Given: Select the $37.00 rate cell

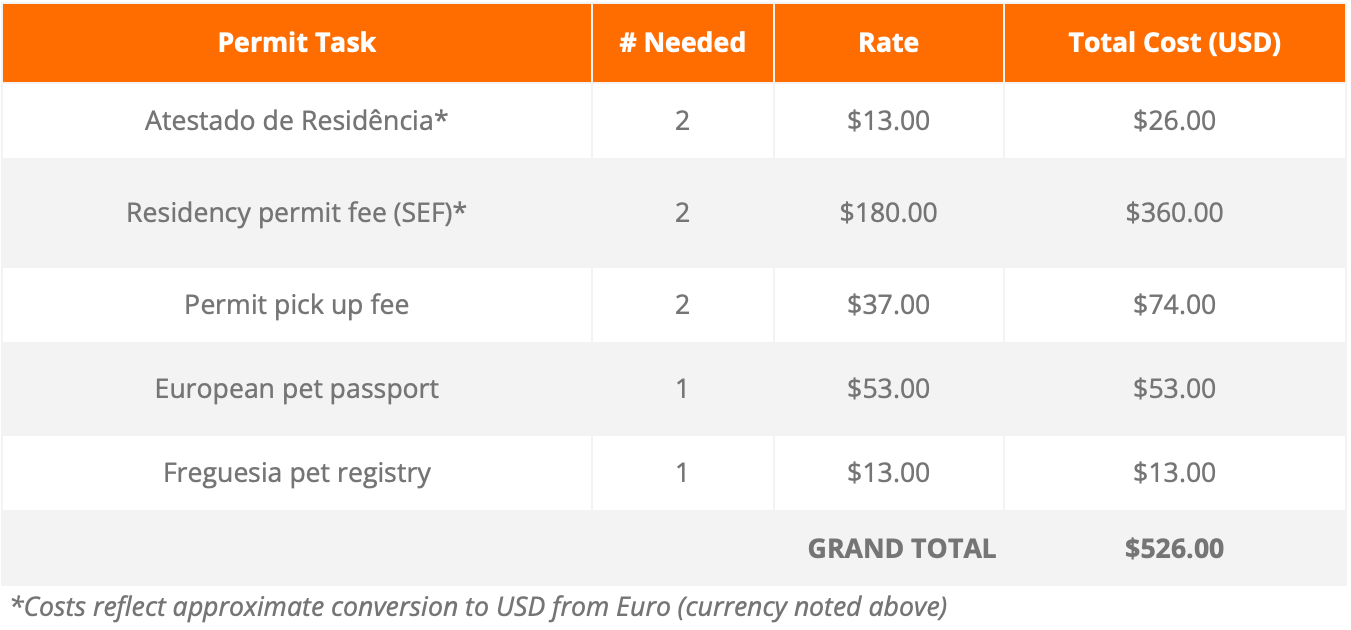Looking at the screenshot, I should (889, 304).
